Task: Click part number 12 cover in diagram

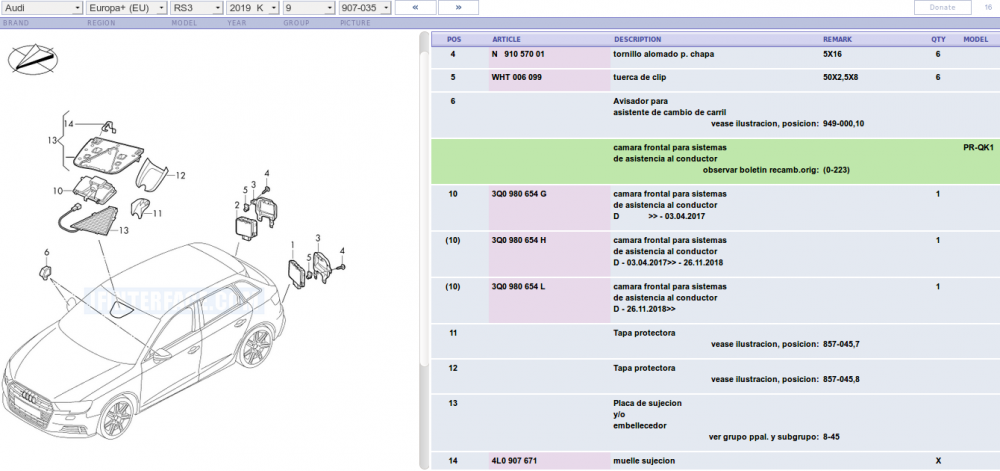Action: (152, 174)
